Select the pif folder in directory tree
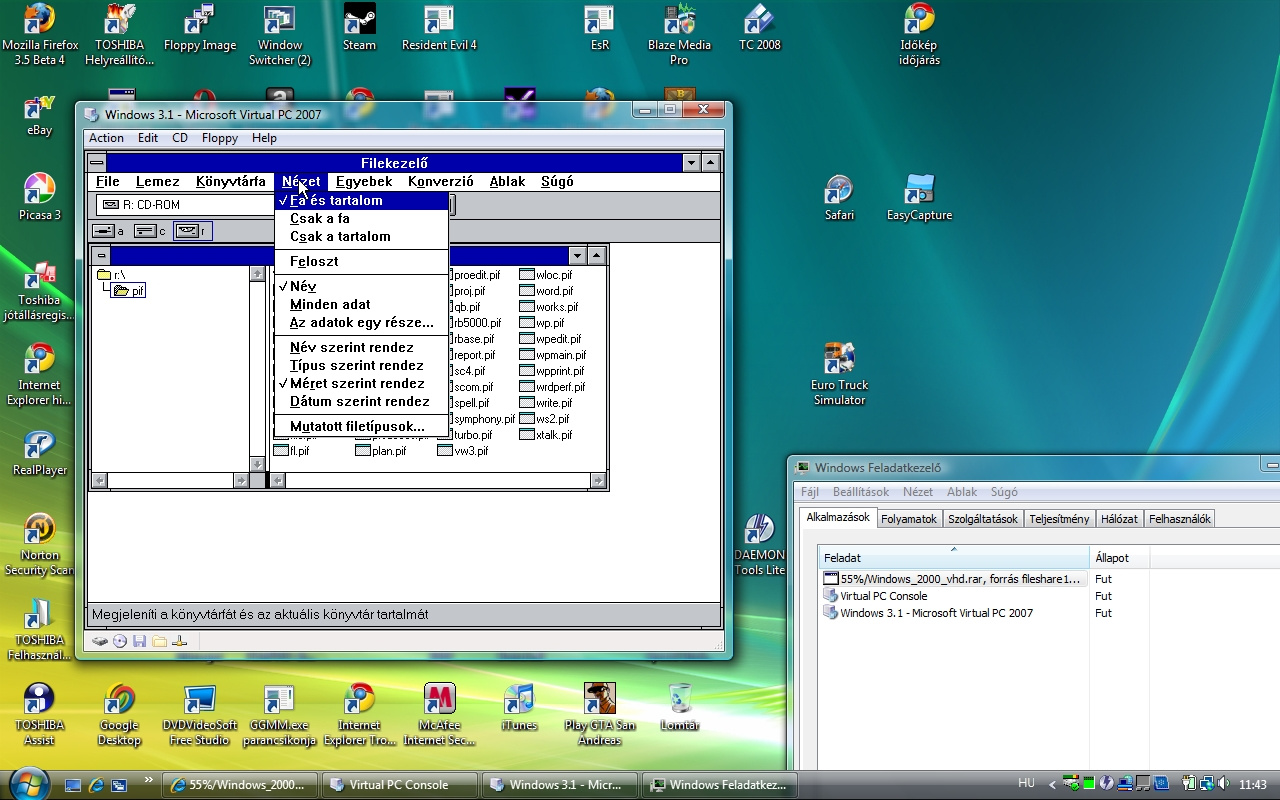Image resolution: width=1280 pixels, height=800 pixels. [x=130, y=291]
